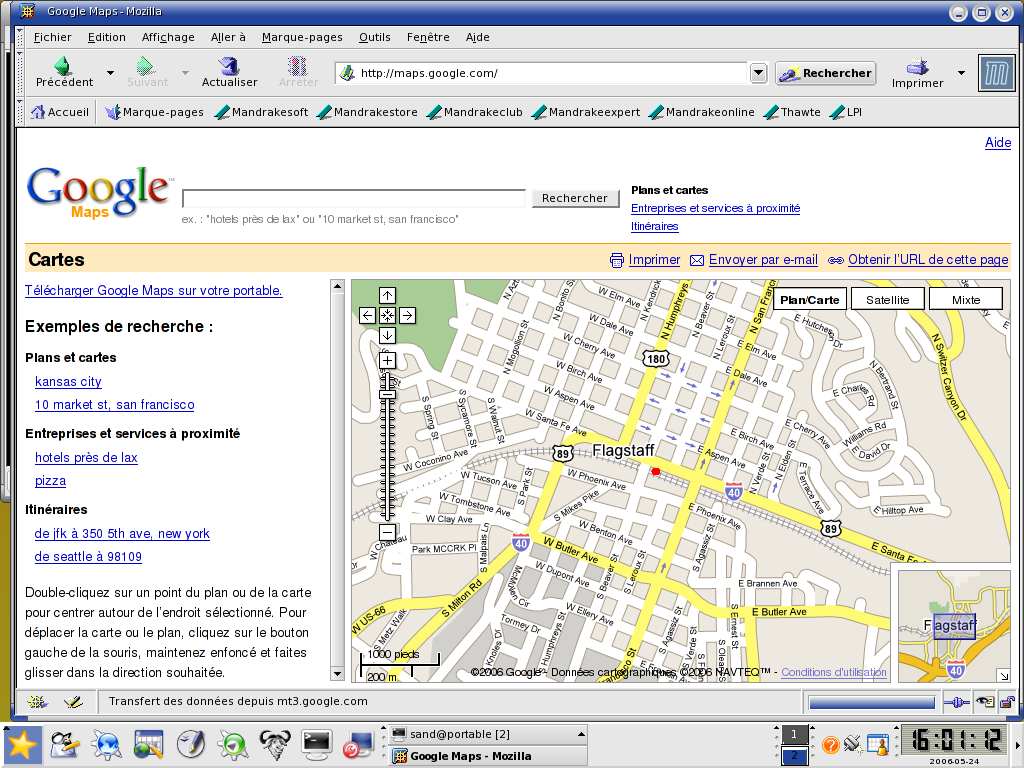The image size is (1024, 768).
Task: Open the Fichier menu
Action: click(x=52, y=37)
